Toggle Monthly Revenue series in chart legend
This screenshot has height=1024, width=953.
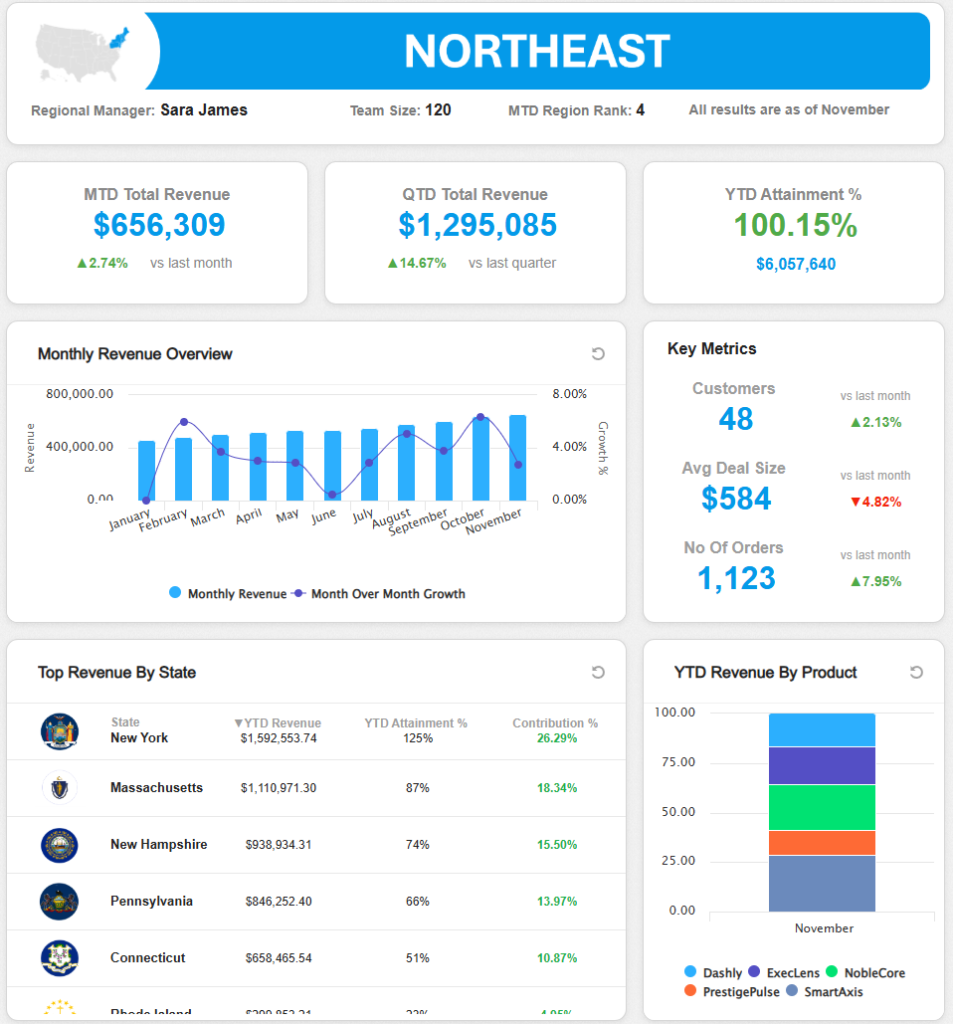(x=227, y=594)
